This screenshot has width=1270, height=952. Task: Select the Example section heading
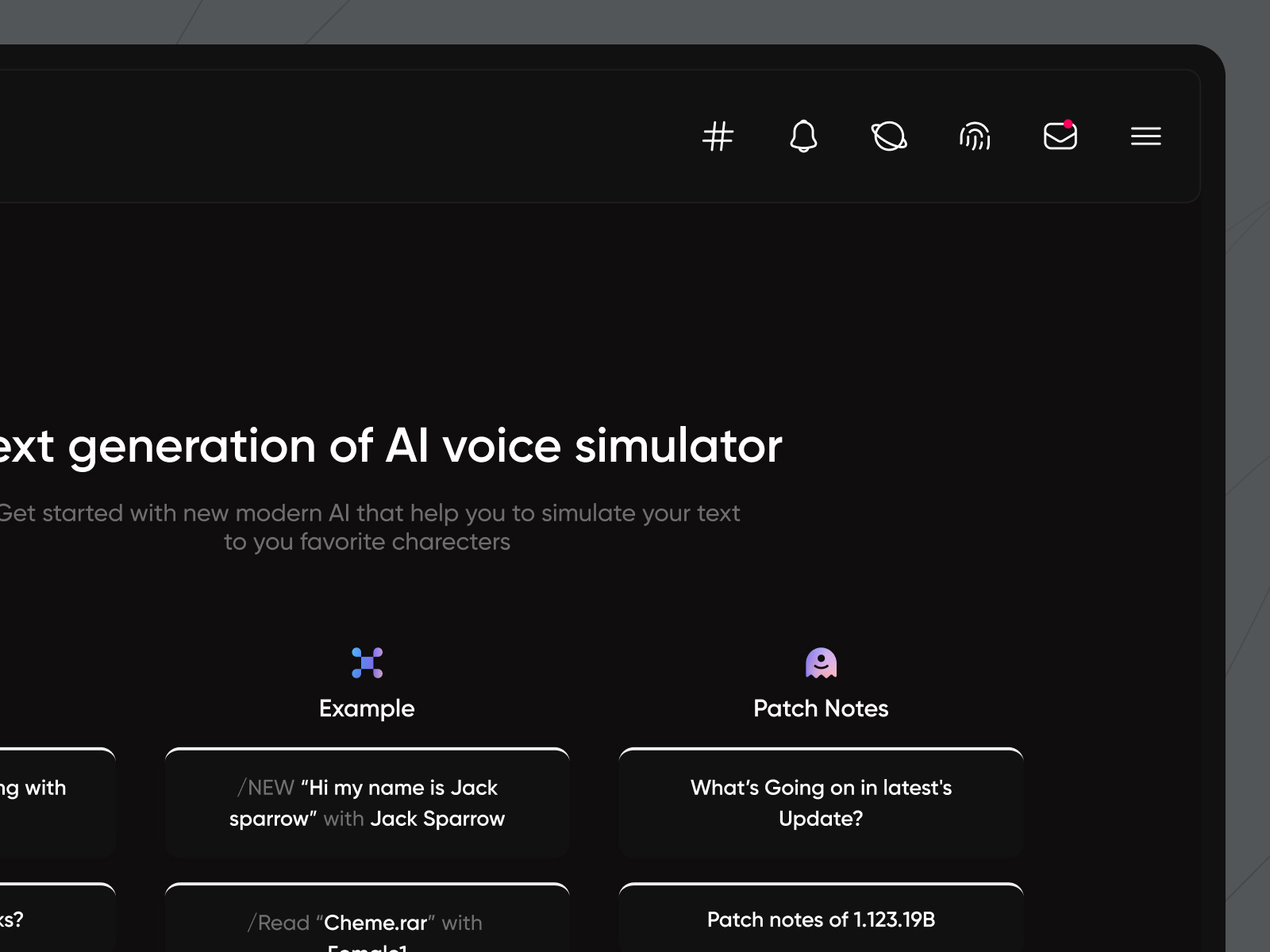(x=367, y=708)
